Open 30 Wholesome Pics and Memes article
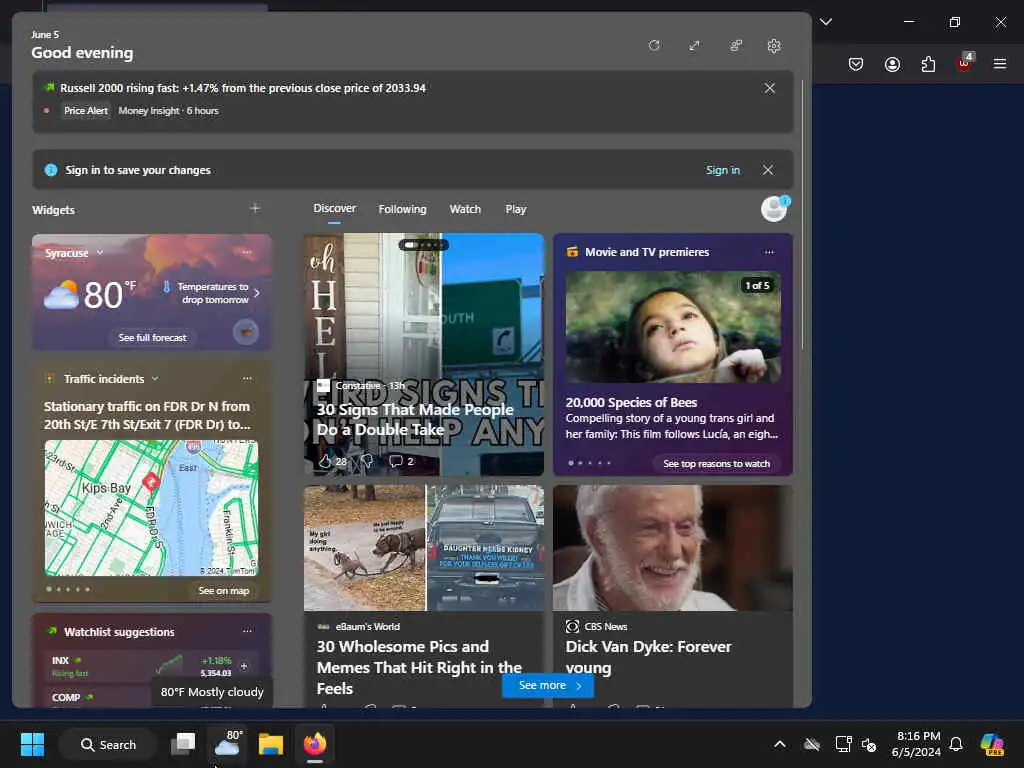Viewport: 1024px width, 768px height. tap(419, 667)
